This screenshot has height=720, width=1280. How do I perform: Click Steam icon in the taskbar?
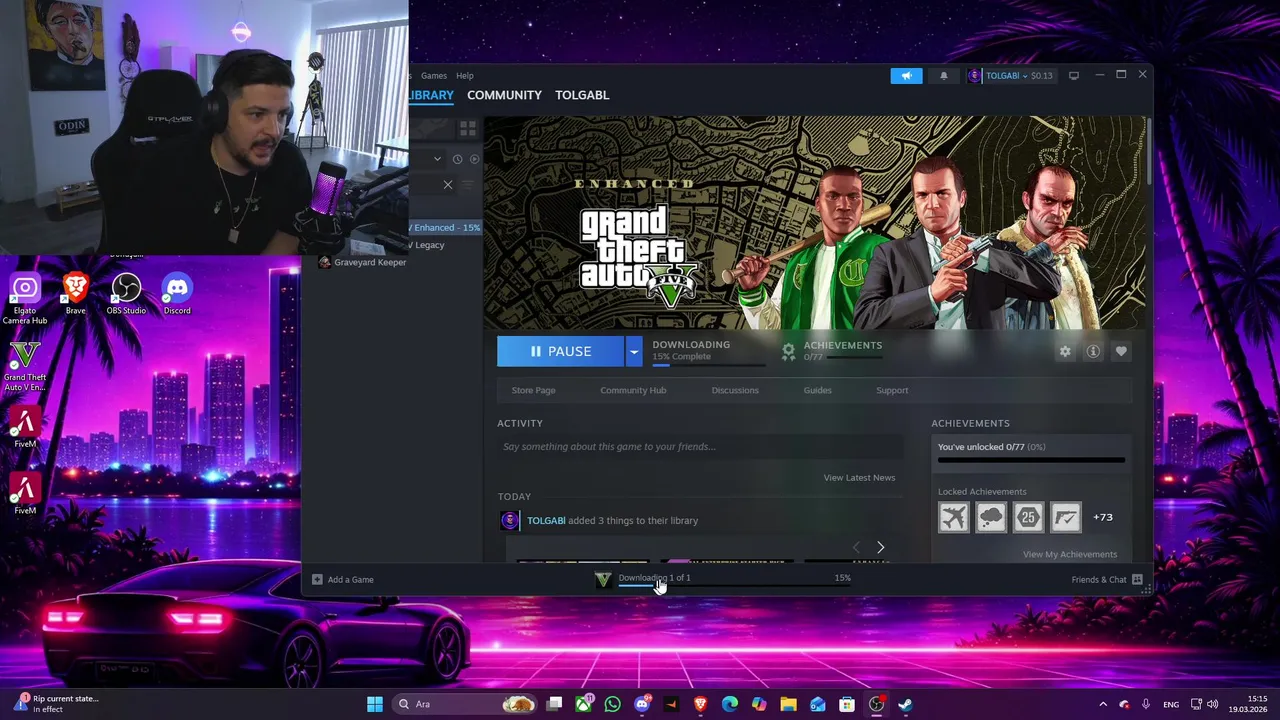coord(905,704)
